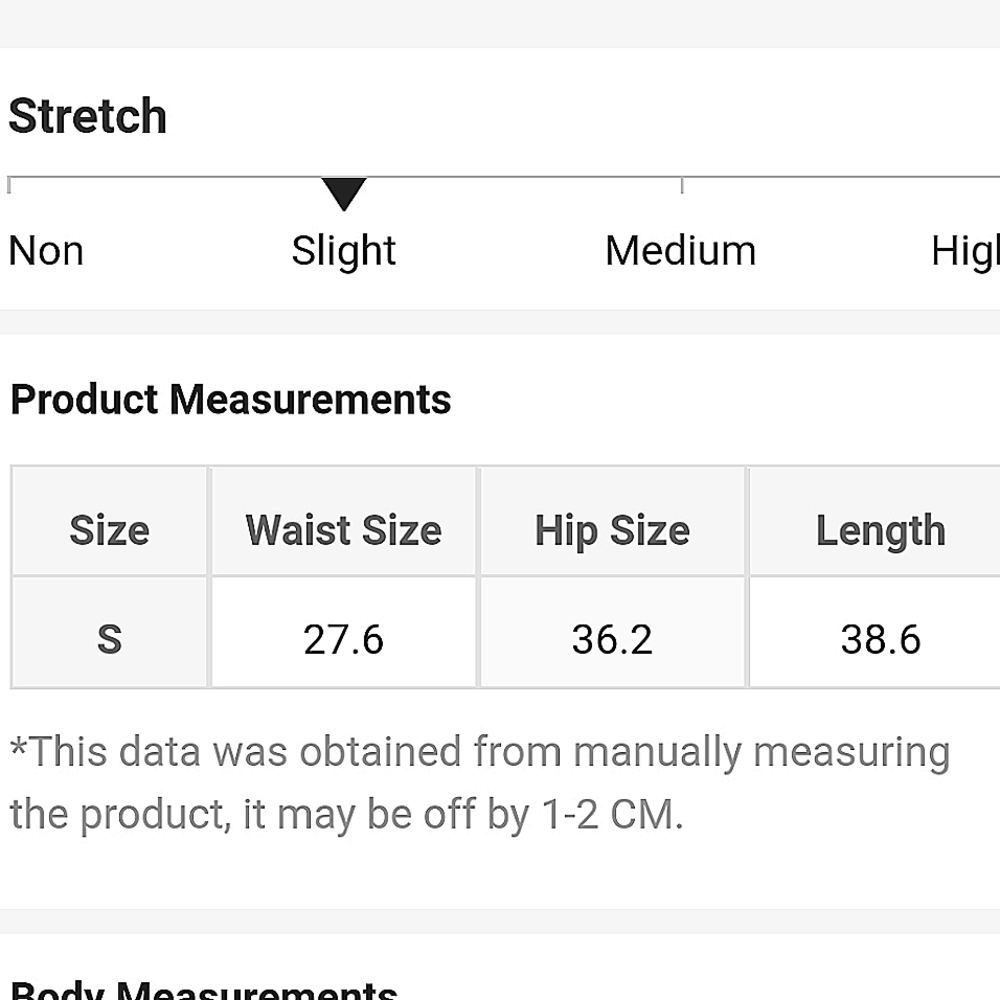Select the Slight stretch label
This screenshot has height=1000, width=1000.
344,251
